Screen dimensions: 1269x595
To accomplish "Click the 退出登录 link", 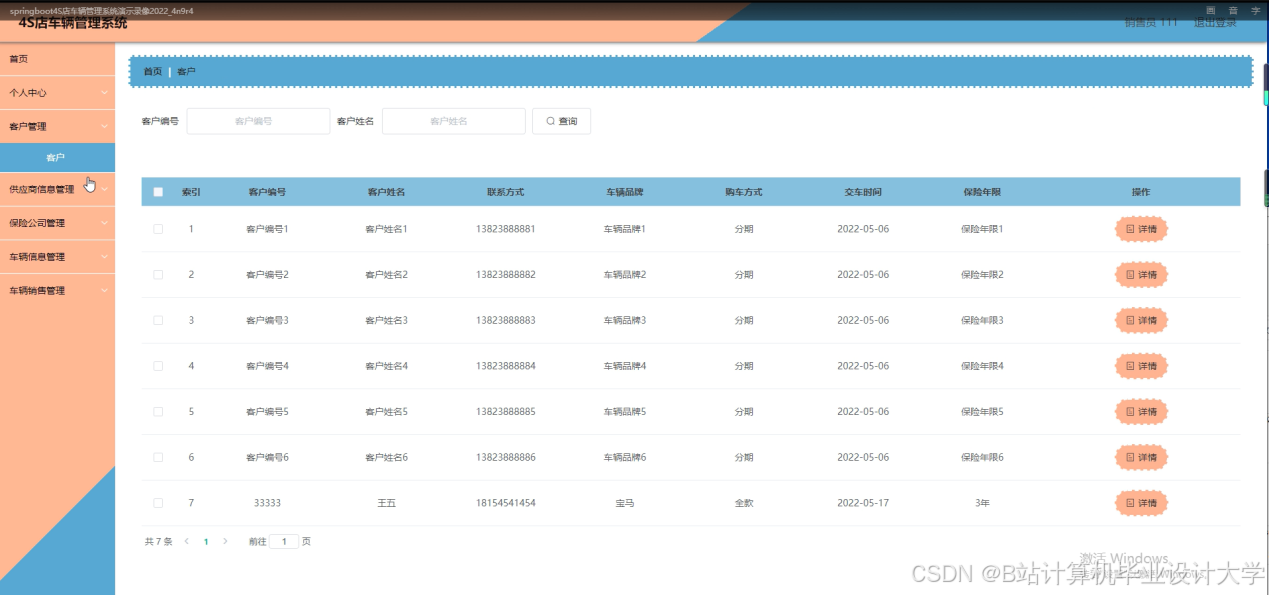I will [x=1215, y=23].
